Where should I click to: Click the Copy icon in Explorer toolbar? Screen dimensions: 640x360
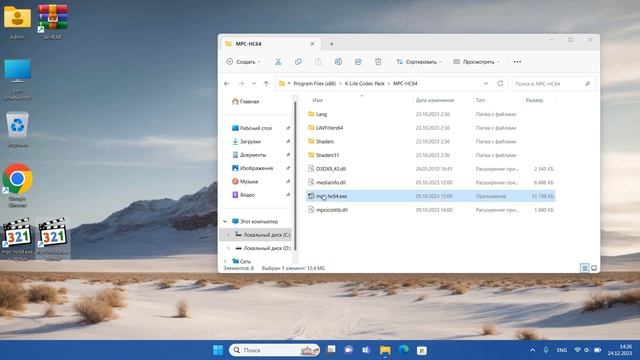(x=298, y=62)
